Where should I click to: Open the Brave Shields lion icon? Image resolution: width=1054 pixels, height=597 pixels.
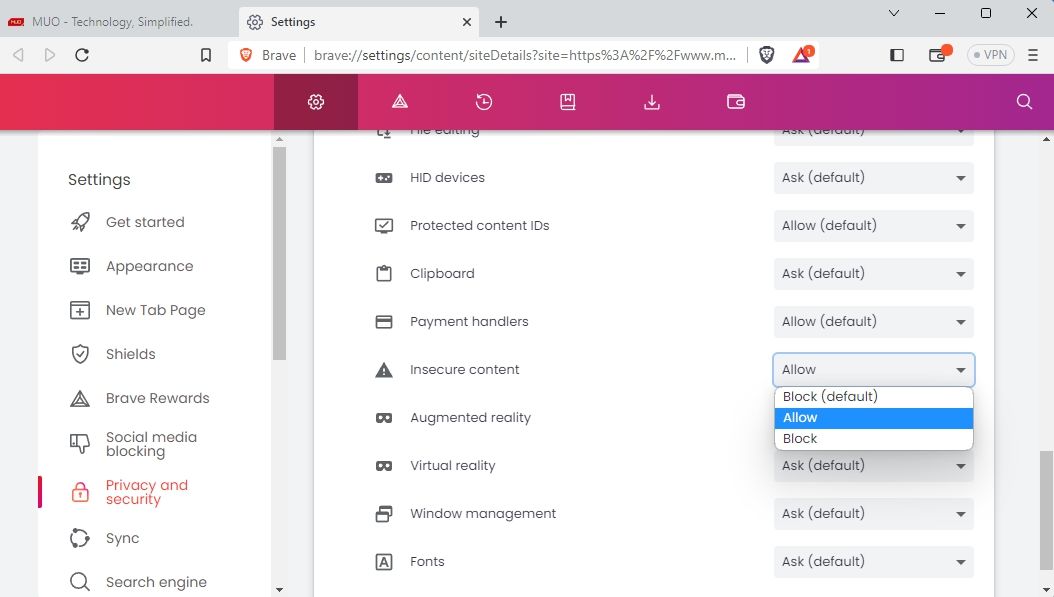pos(767,55)
